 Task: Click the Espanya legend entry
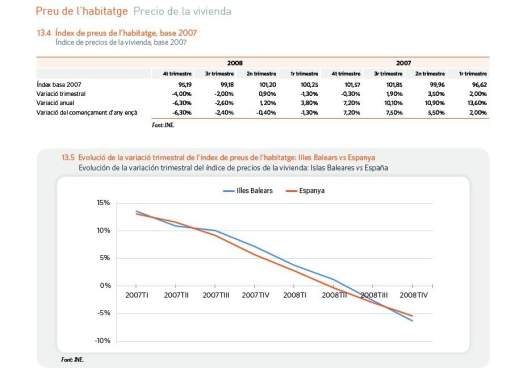pyautogui.click(x=305, y=191)
